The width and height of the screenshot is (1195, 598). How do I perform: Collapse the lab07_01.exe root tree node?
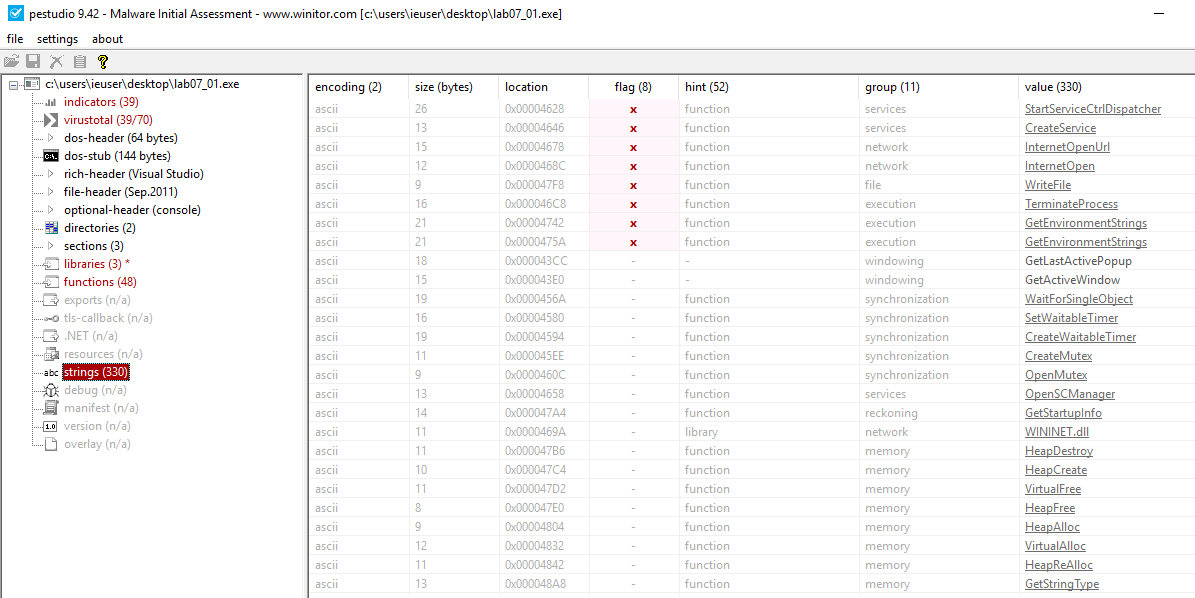tap(13, 85)
